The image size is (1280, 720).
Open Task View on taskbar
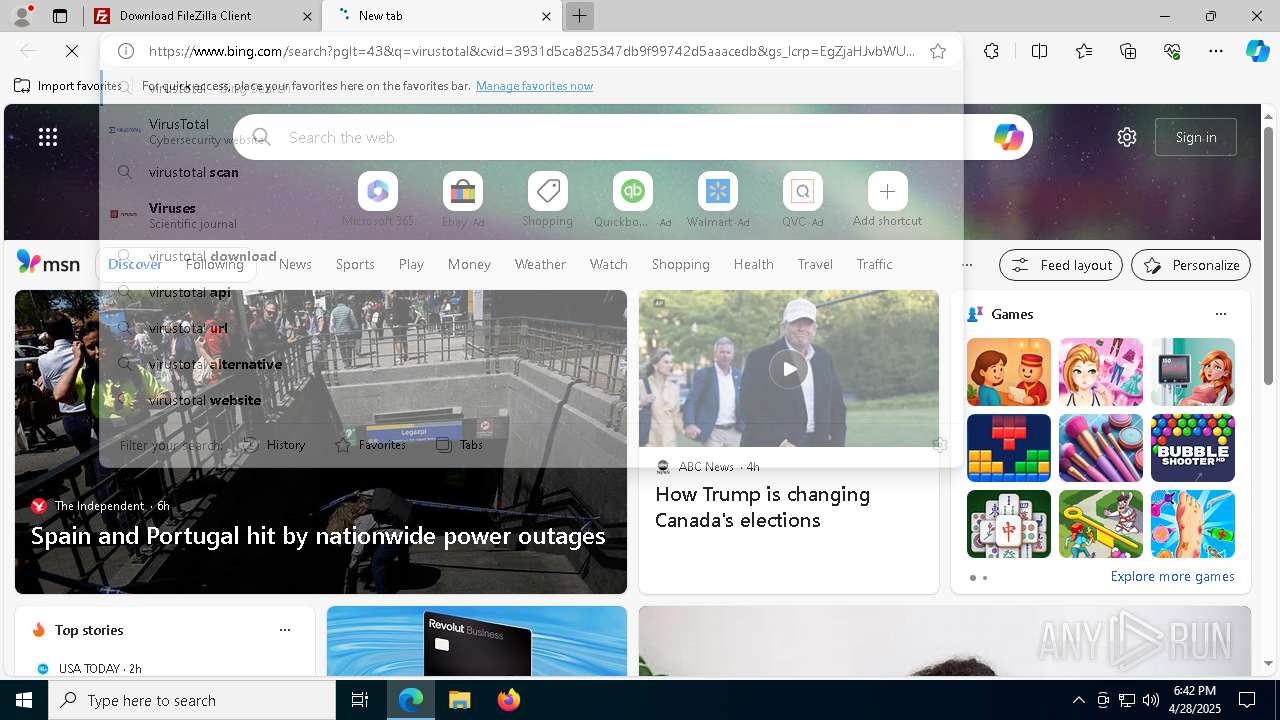pyautogui.click(x=360, y=700)
